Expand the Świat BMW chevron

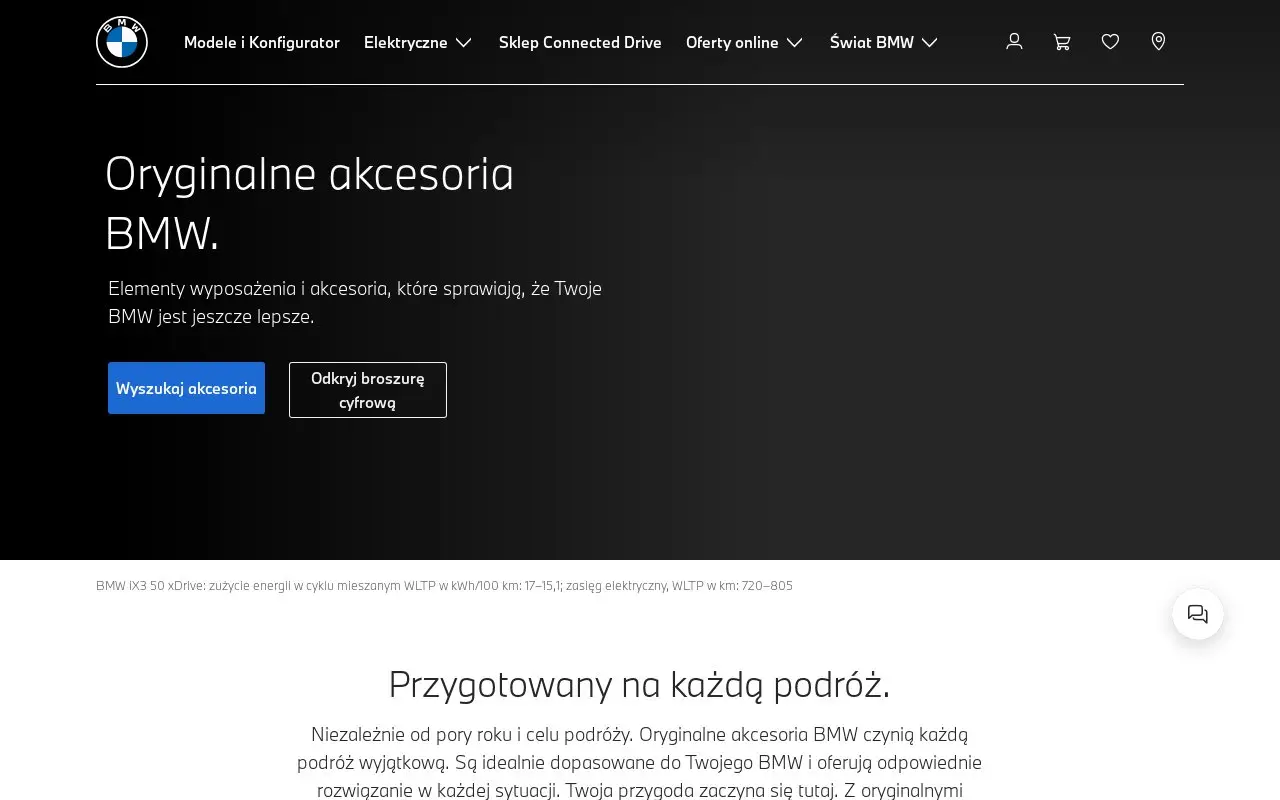(x=929, y=42)
